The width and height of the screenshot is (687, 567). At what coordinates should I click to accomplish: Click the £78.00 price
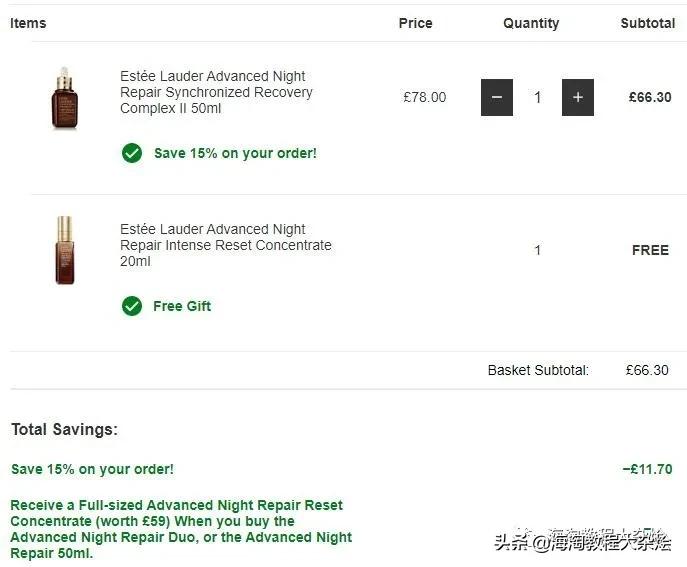point(424,98)
